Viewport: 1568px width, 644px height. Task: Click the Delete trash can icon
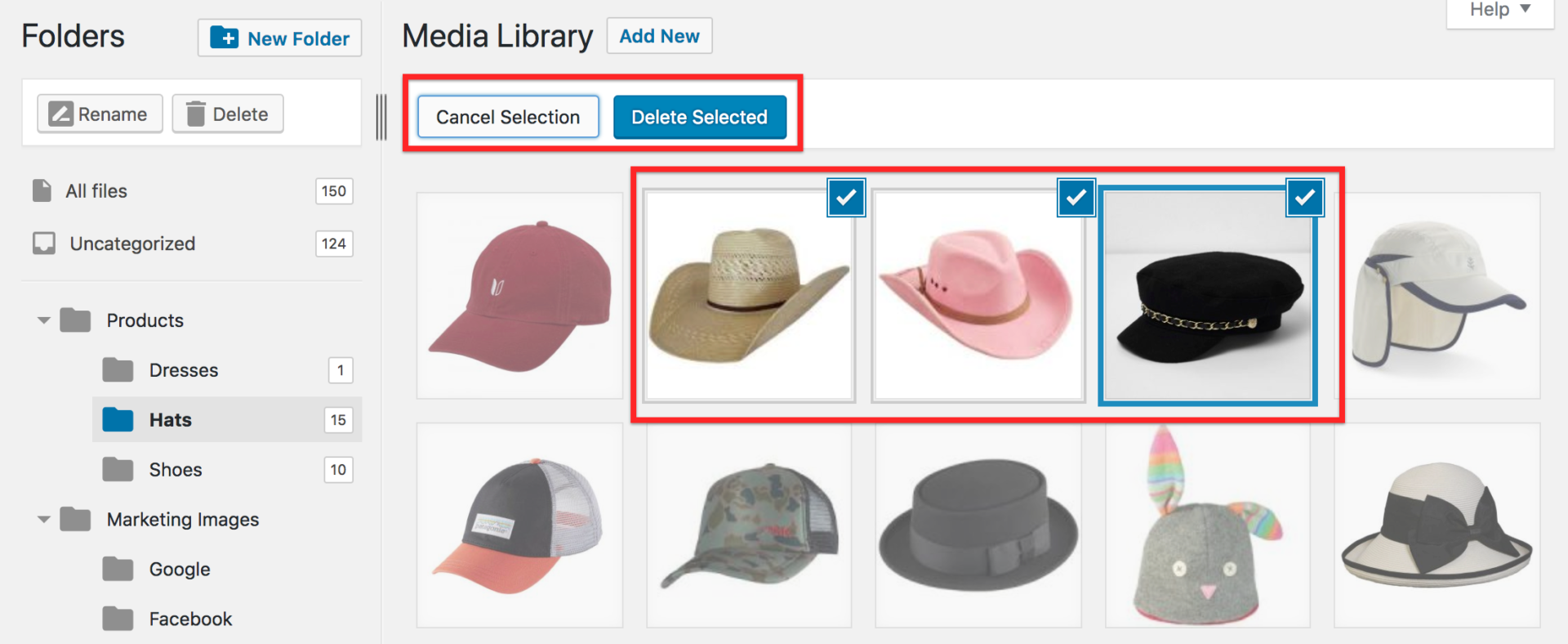click(x=195, y=114)
